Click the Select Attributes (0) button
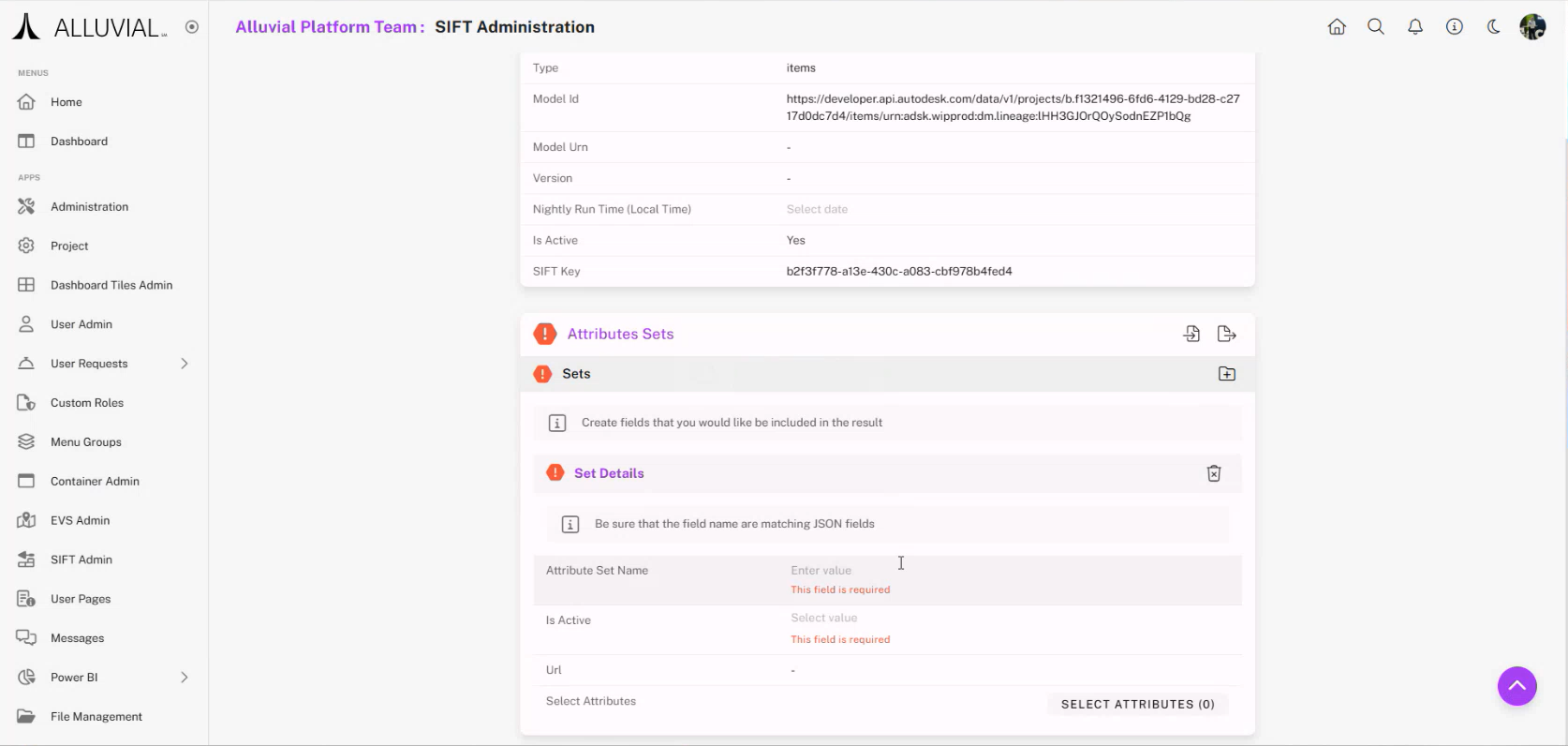1568x746 pixels. pos(1137,704)
